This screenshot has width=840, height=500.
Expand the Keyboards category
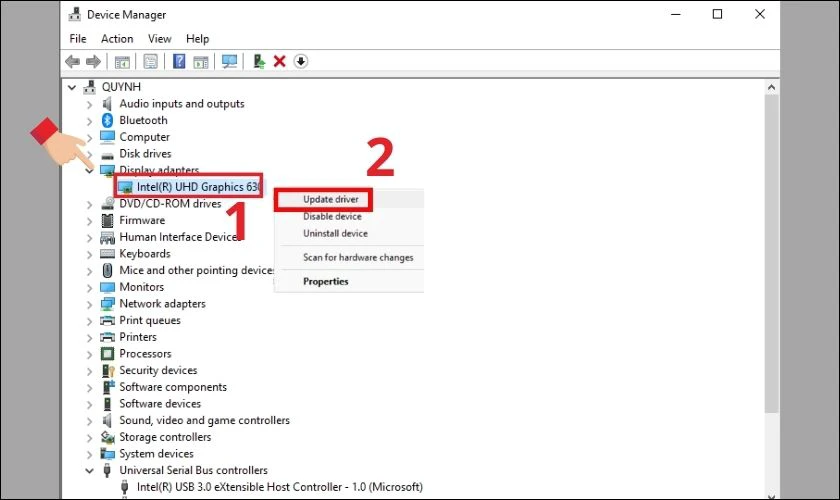[x=89, y=255]
